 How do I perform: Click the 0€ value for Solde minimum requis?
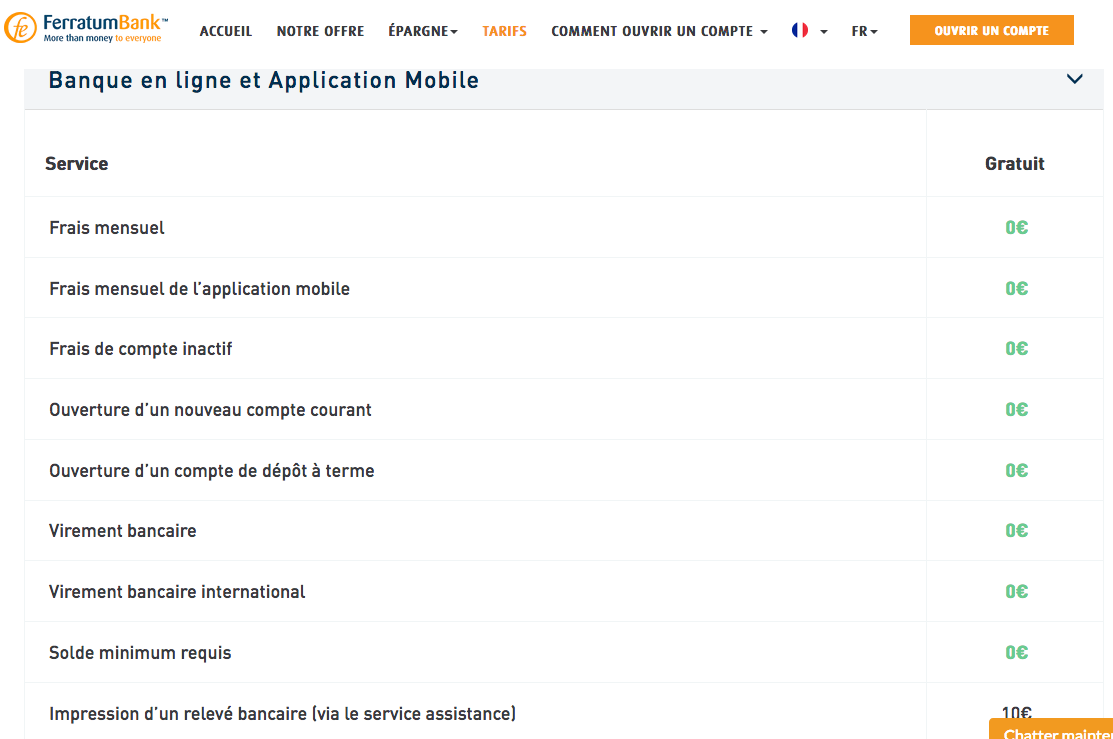coord(1016,653)
